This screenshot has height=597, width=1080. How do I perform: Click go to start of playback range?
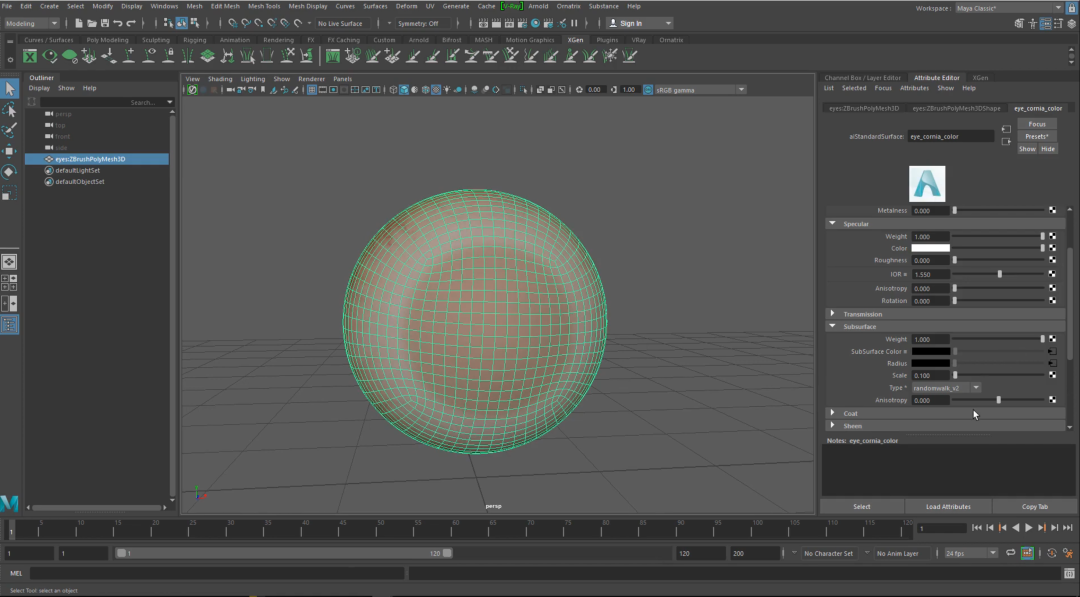pos(977,527)
